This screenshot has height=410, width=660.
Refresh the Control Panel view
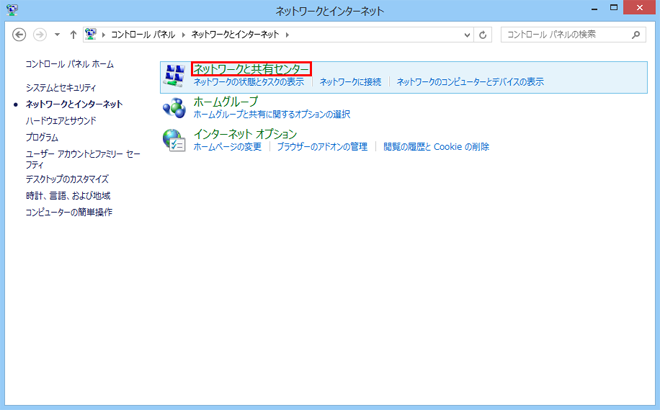[483, 35]
